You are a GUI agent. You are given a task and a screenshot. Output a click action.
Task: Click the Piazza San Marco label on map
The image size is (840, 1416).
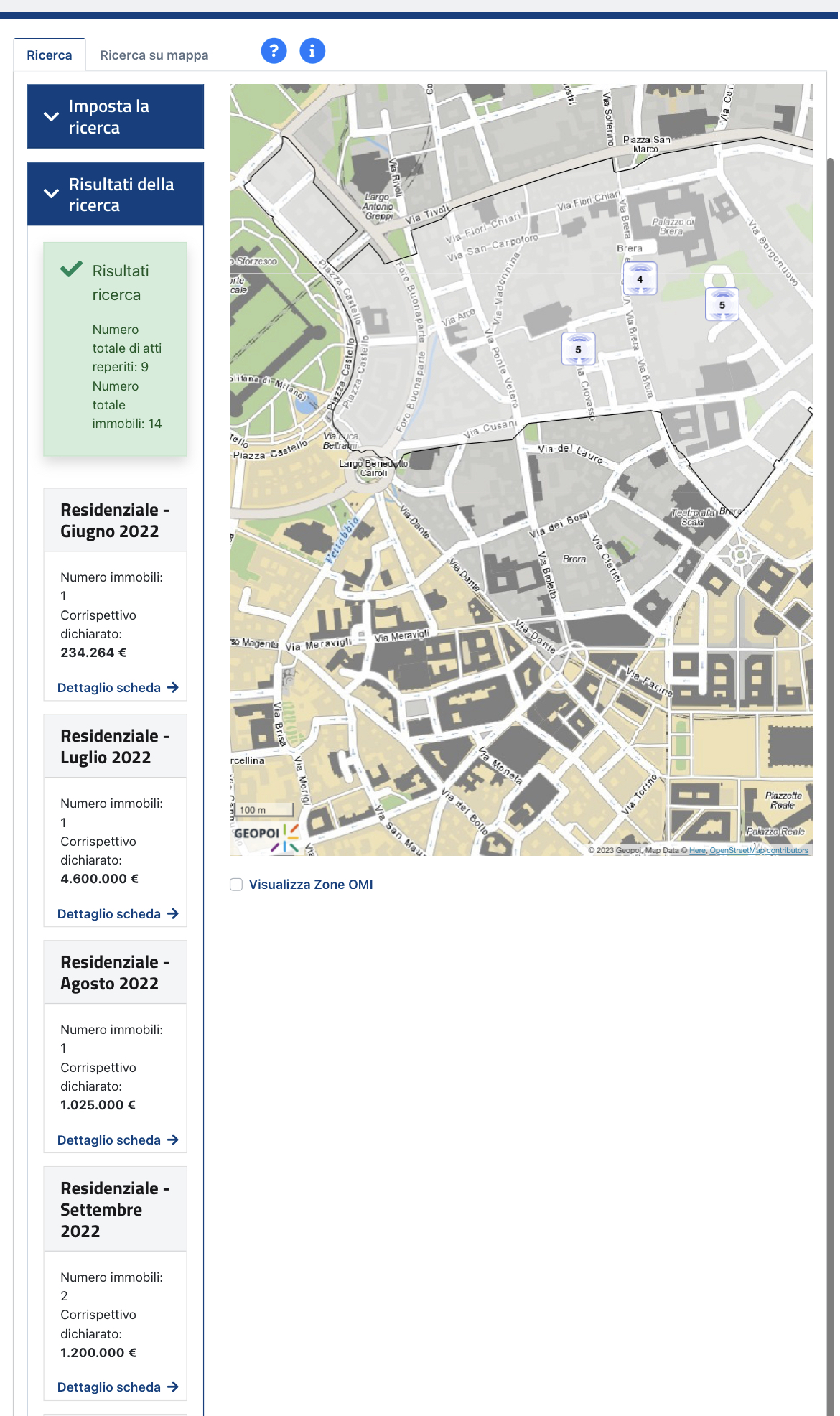646,144
